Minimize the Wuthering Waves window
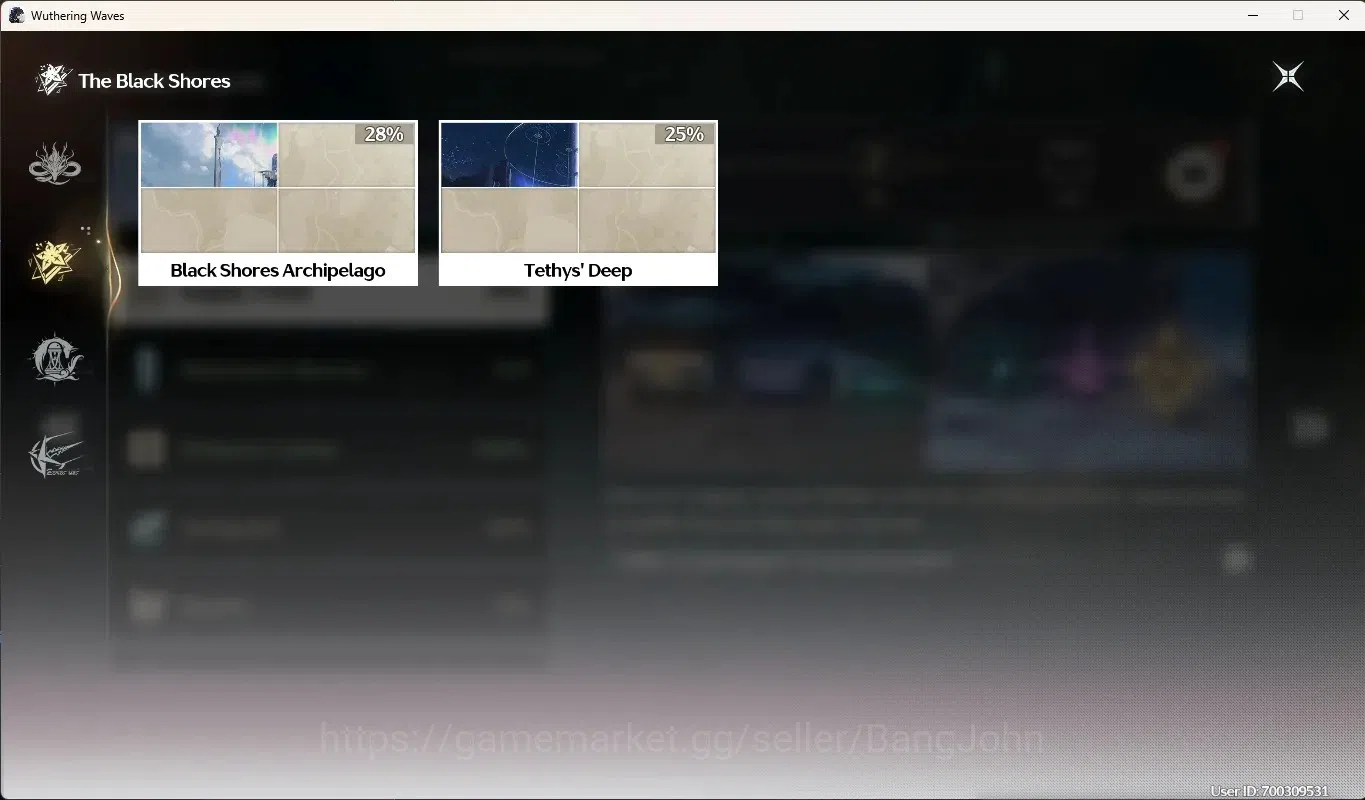The height and width of the screenshot is (800, 1365). 1253,15
